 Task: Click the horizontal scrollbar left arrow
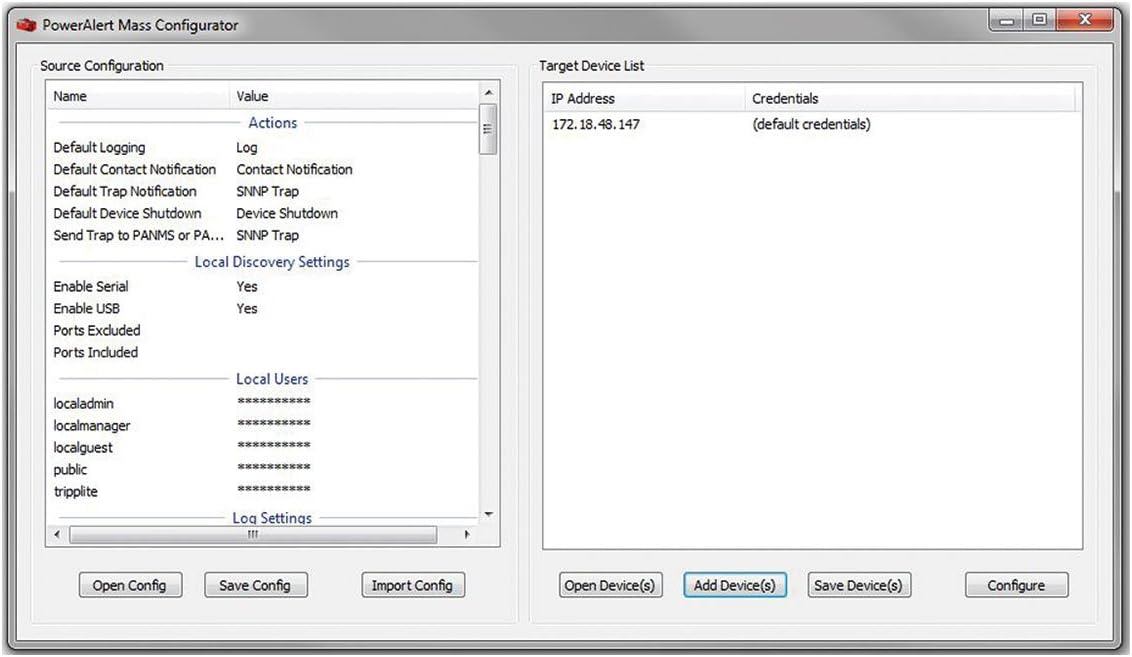[x=57, y=535]
